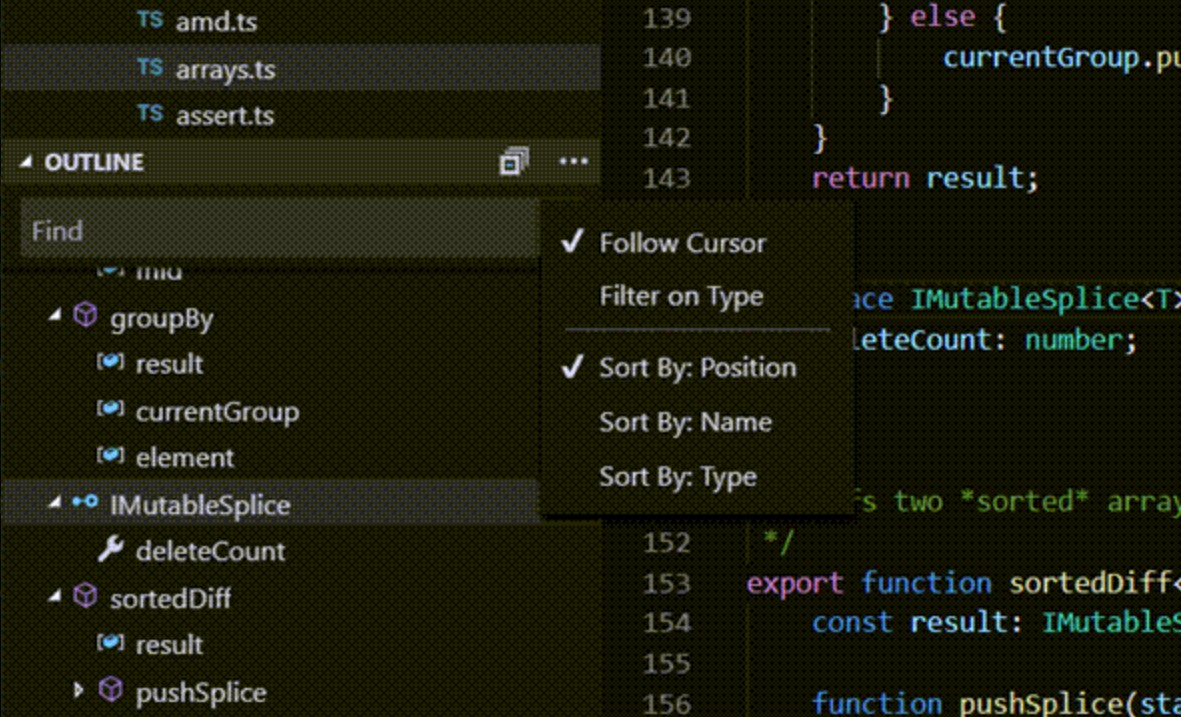
Task: Click the groupBy function cube icon
Action: pos(85,315)
